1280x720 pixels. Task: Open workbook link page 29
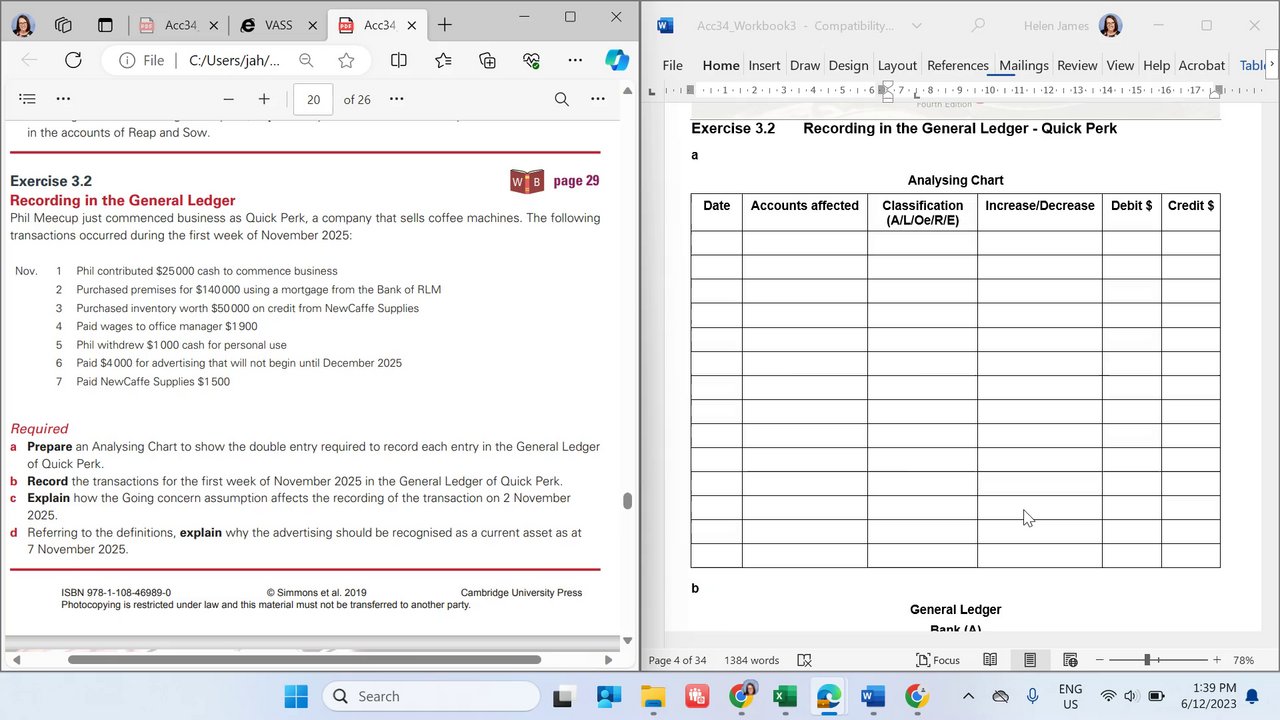click(x=555, y=181)
